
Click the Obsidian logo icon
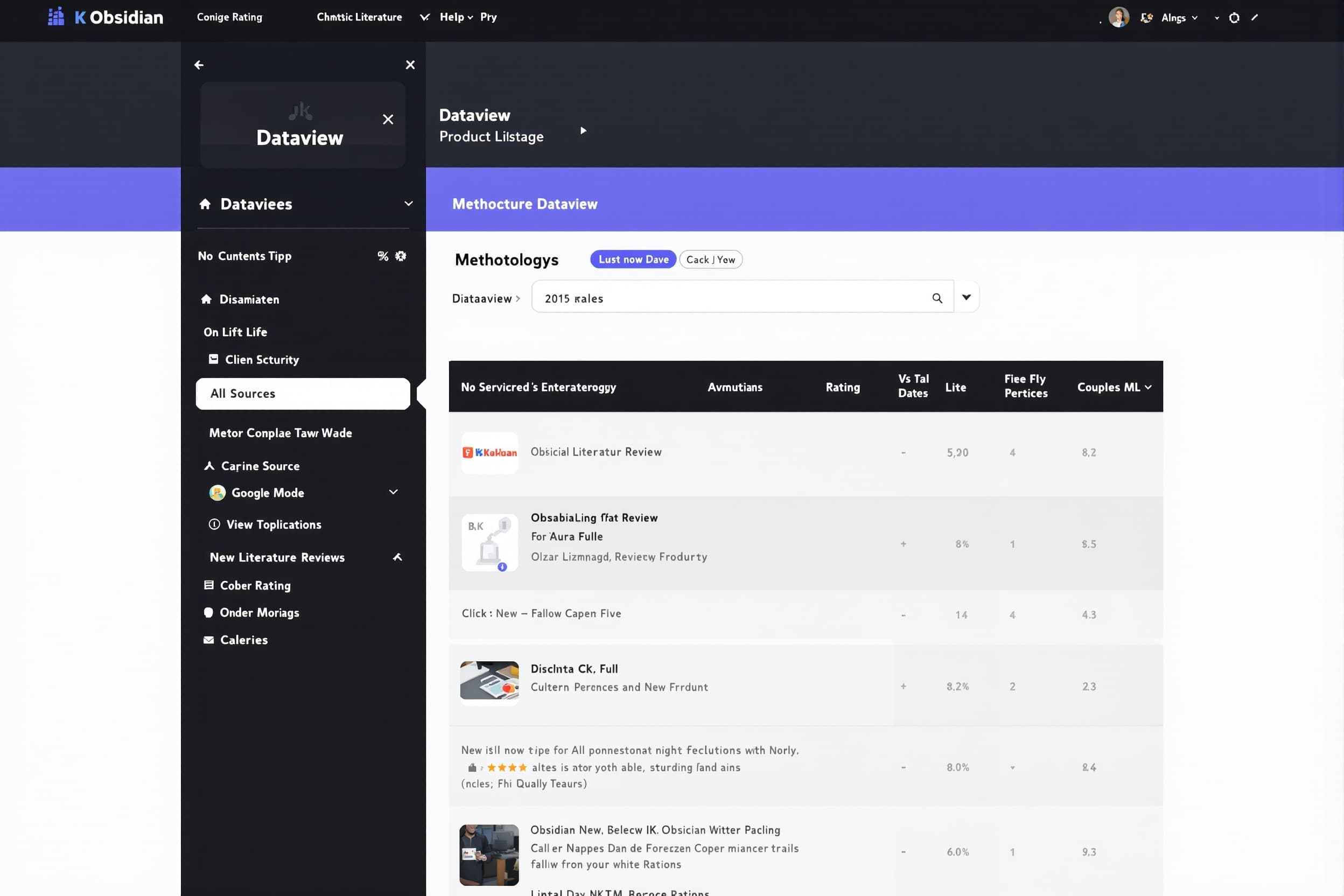[55, 17]
